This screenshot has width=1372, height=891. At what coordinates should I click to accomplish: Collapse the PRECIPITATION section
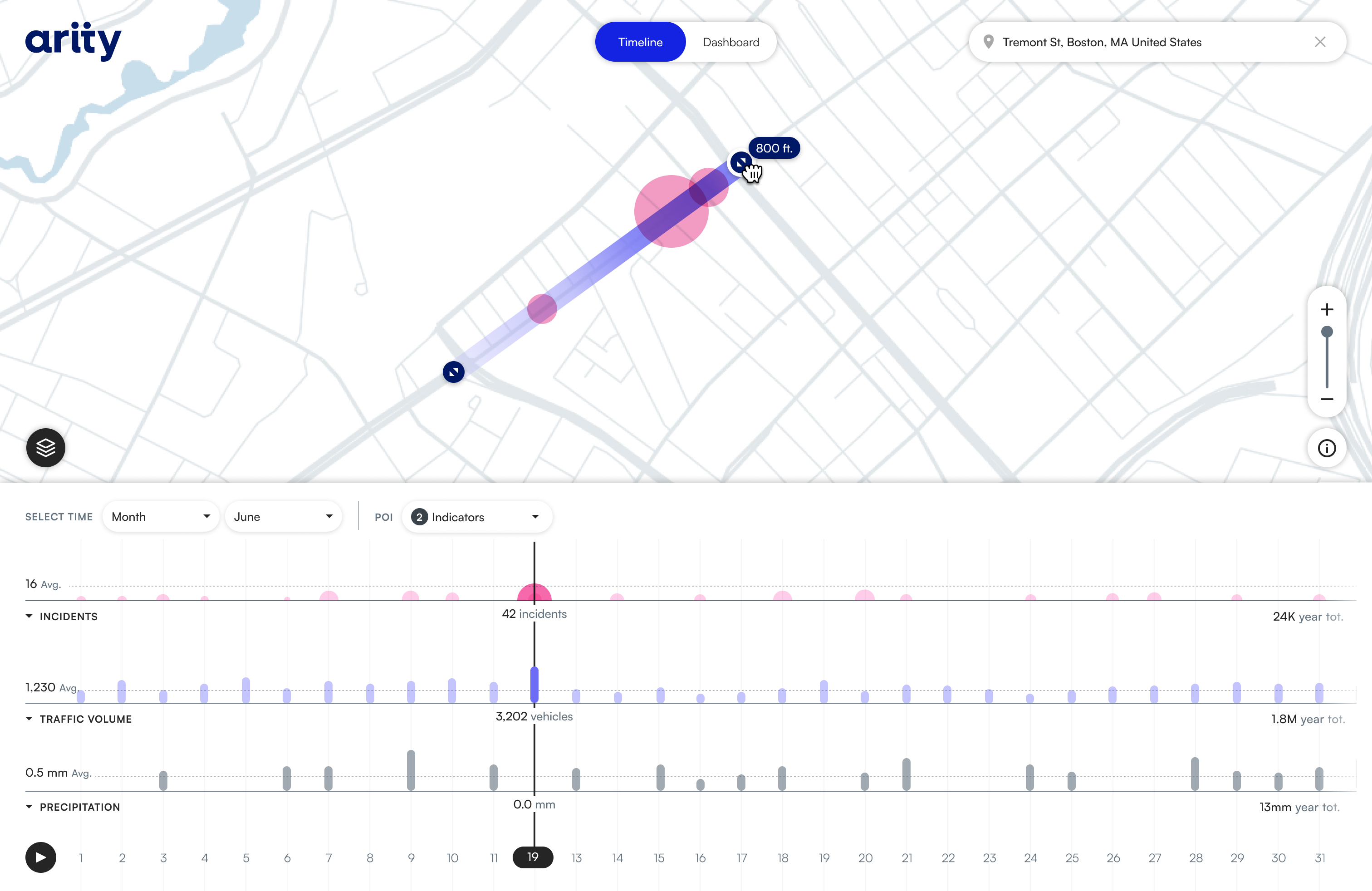[x=29, y=807]
